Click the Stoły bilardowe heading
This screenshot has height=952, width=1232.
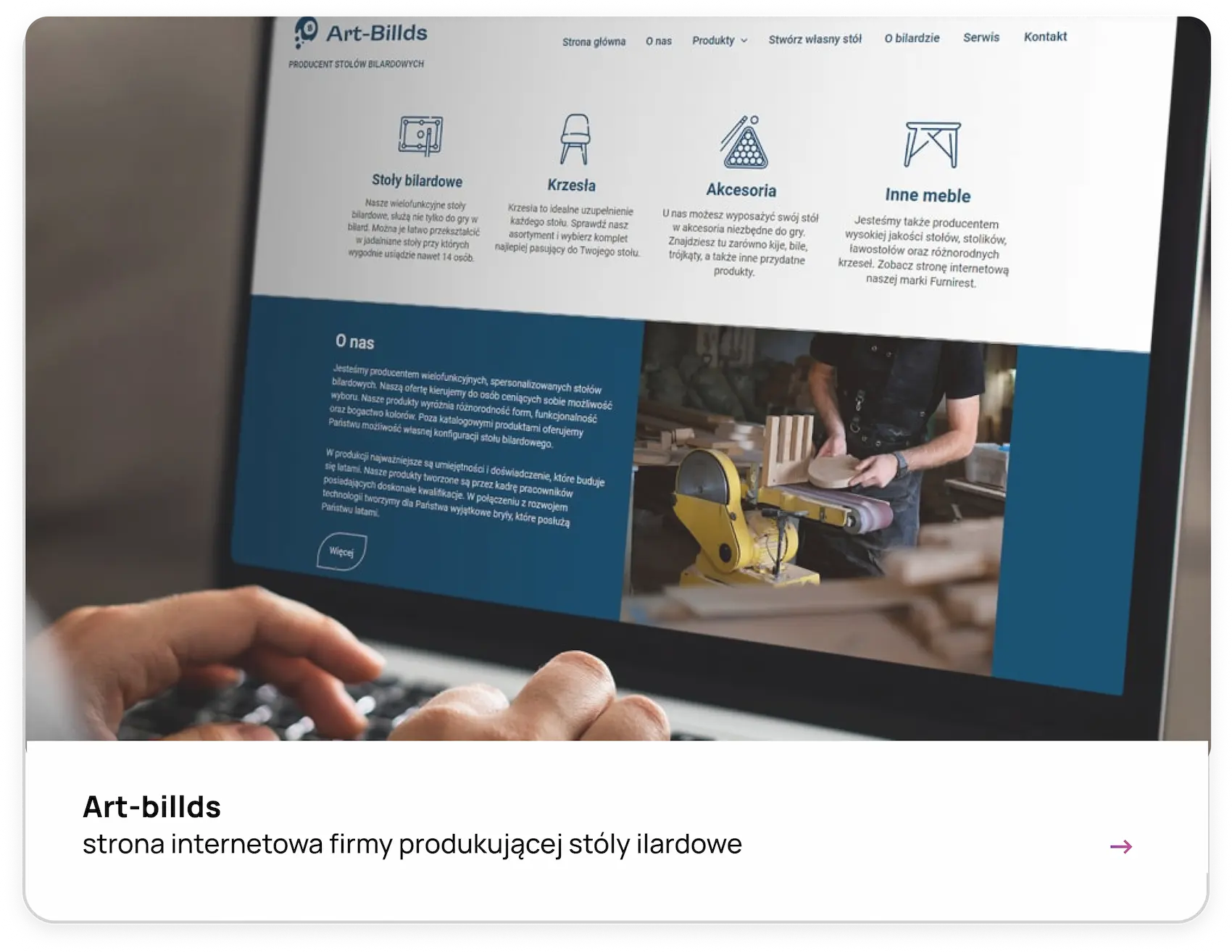(417, 180)
